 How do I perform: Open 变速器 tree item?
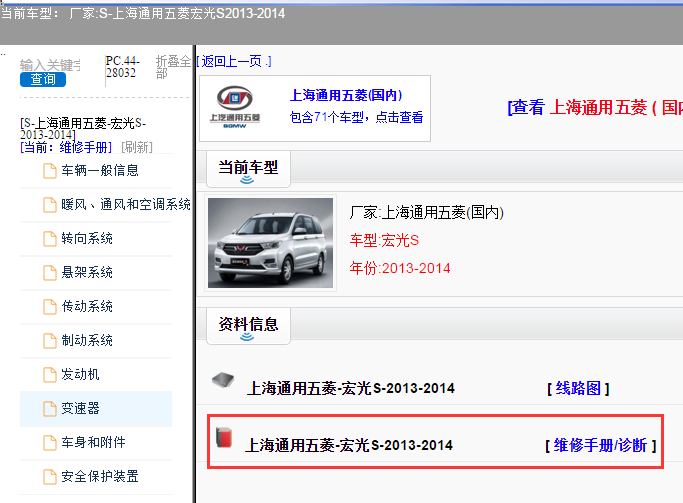(x=80, y=408)
